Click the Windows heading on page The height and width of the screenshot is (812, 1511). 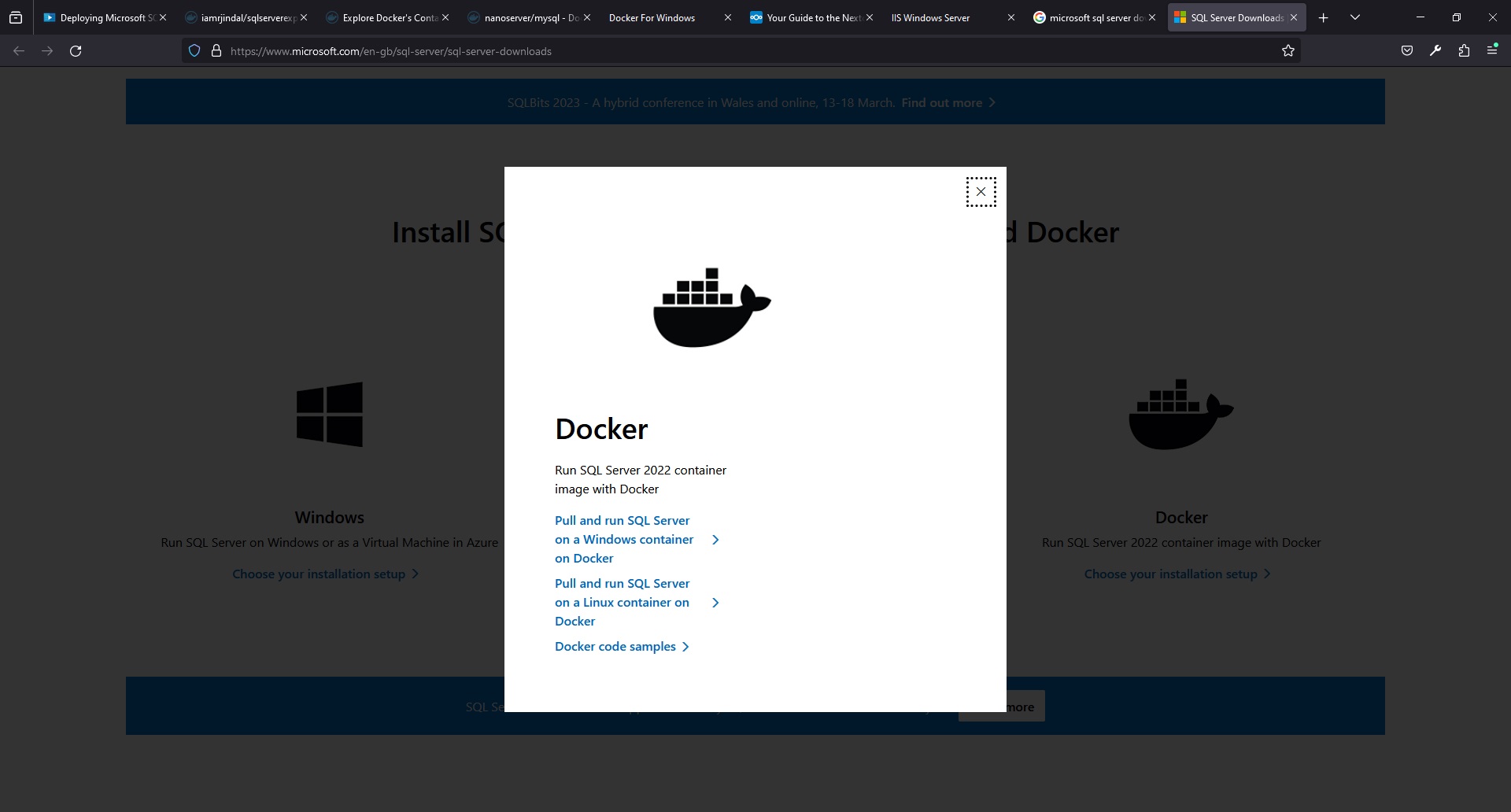tap(329, 518)
